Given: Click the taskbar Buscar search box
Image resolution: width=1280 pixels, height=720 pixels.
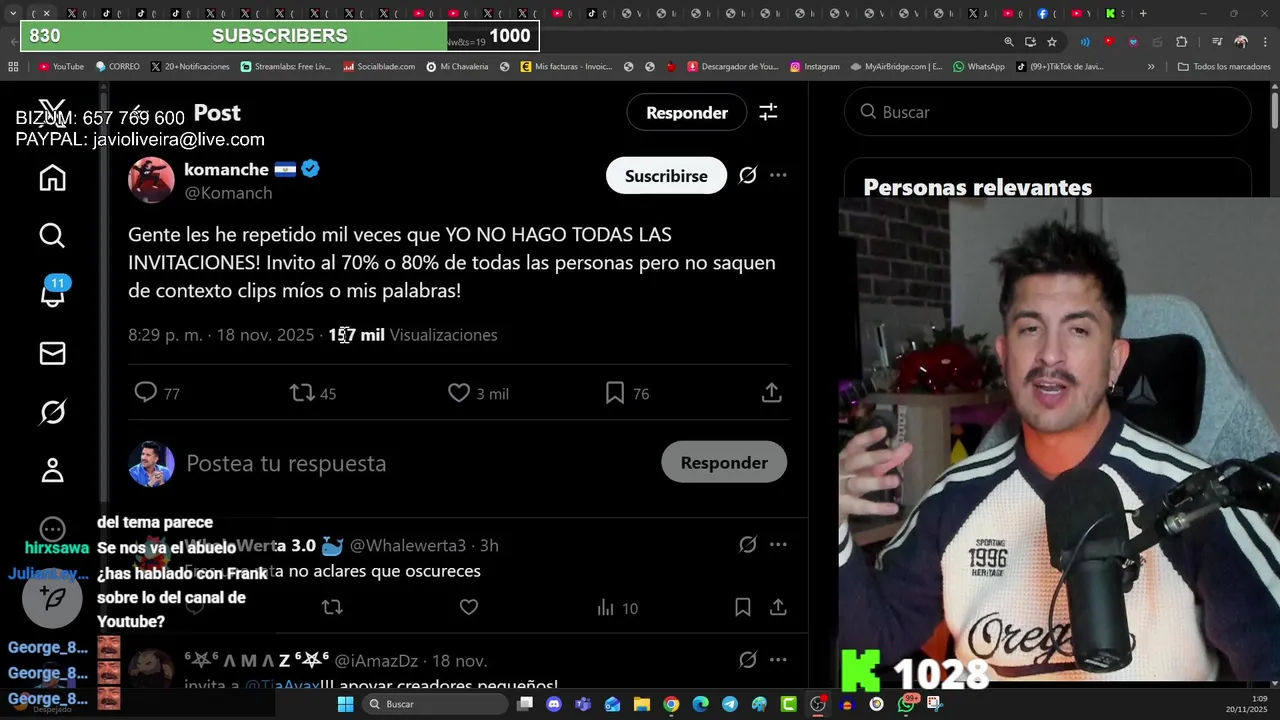Looking at the screenshot, I should 434,704.
